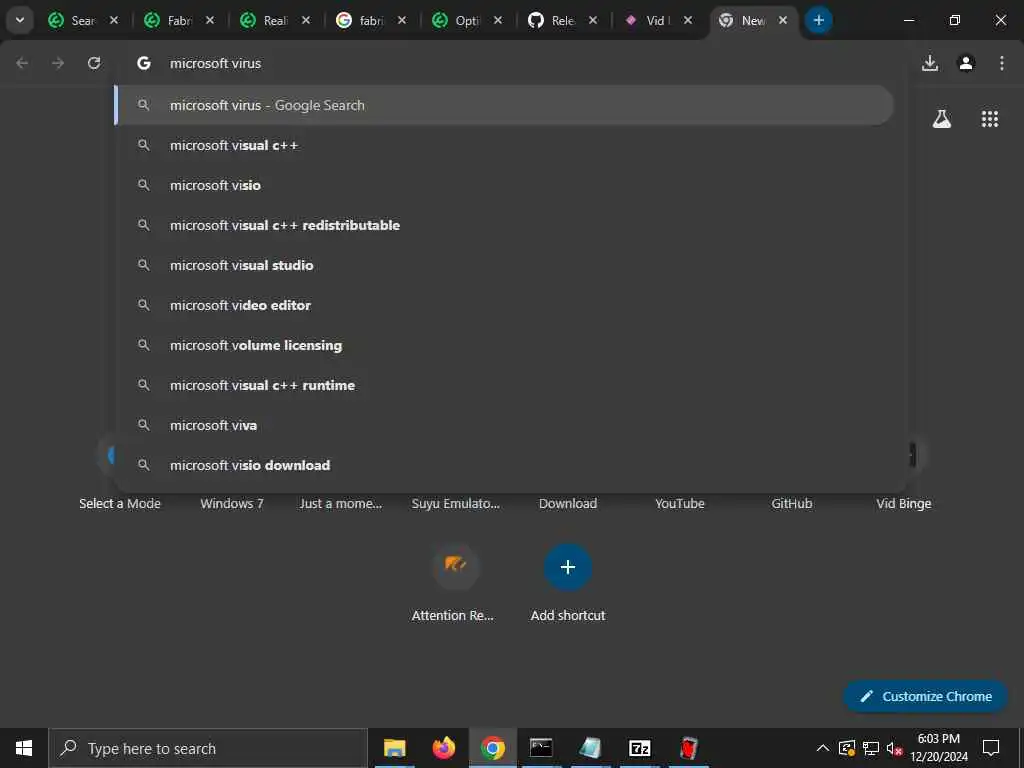Open the 'Just a mome...' shortcut
The height and width of the screenshot is (768, 1024).
click(x=341, y=504)
